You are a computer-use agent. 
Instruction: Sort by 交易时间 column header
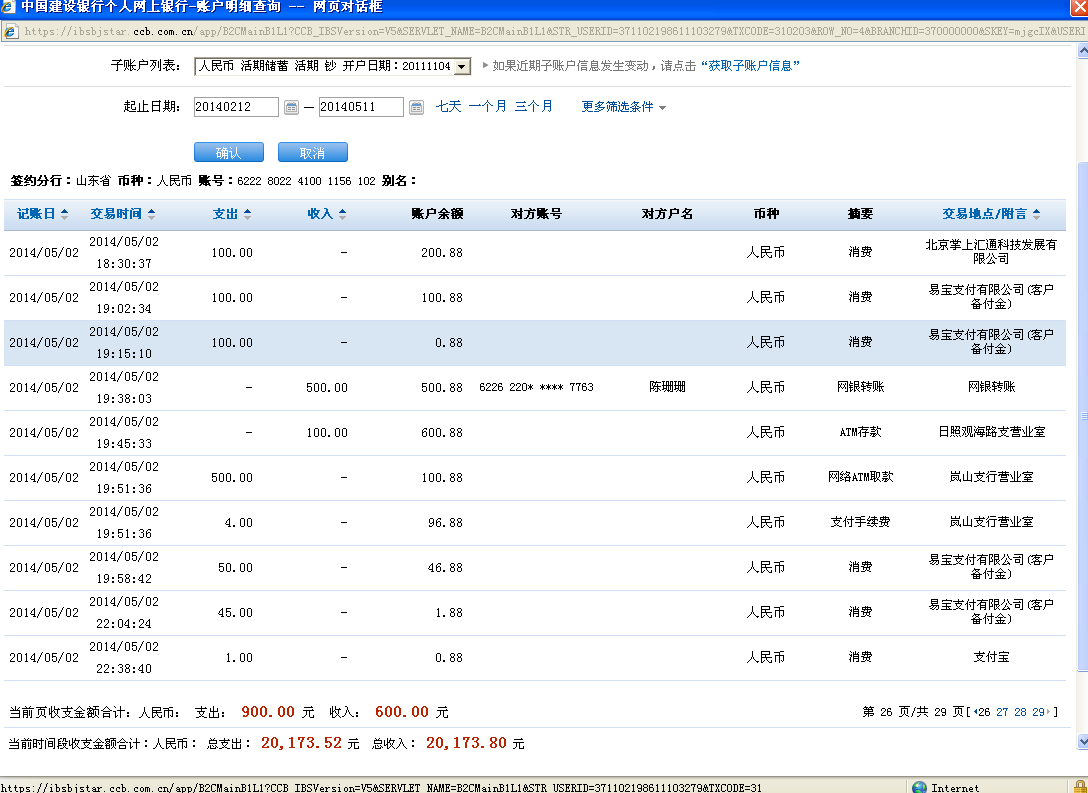click(x=116, y=214)
